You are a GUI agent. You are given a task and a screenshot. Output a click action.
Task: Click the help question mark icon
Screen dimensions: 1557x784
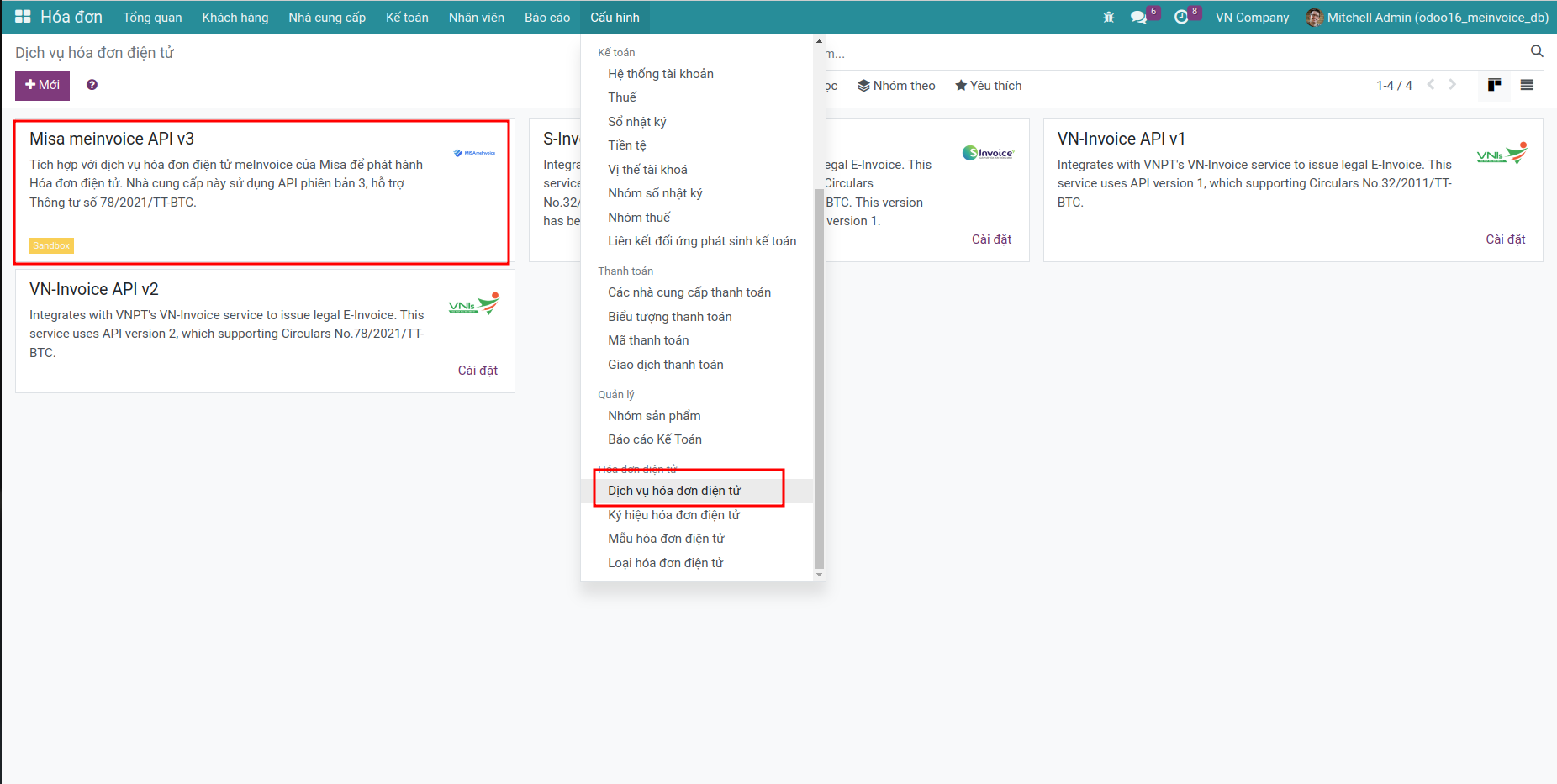tap(92, 85)
